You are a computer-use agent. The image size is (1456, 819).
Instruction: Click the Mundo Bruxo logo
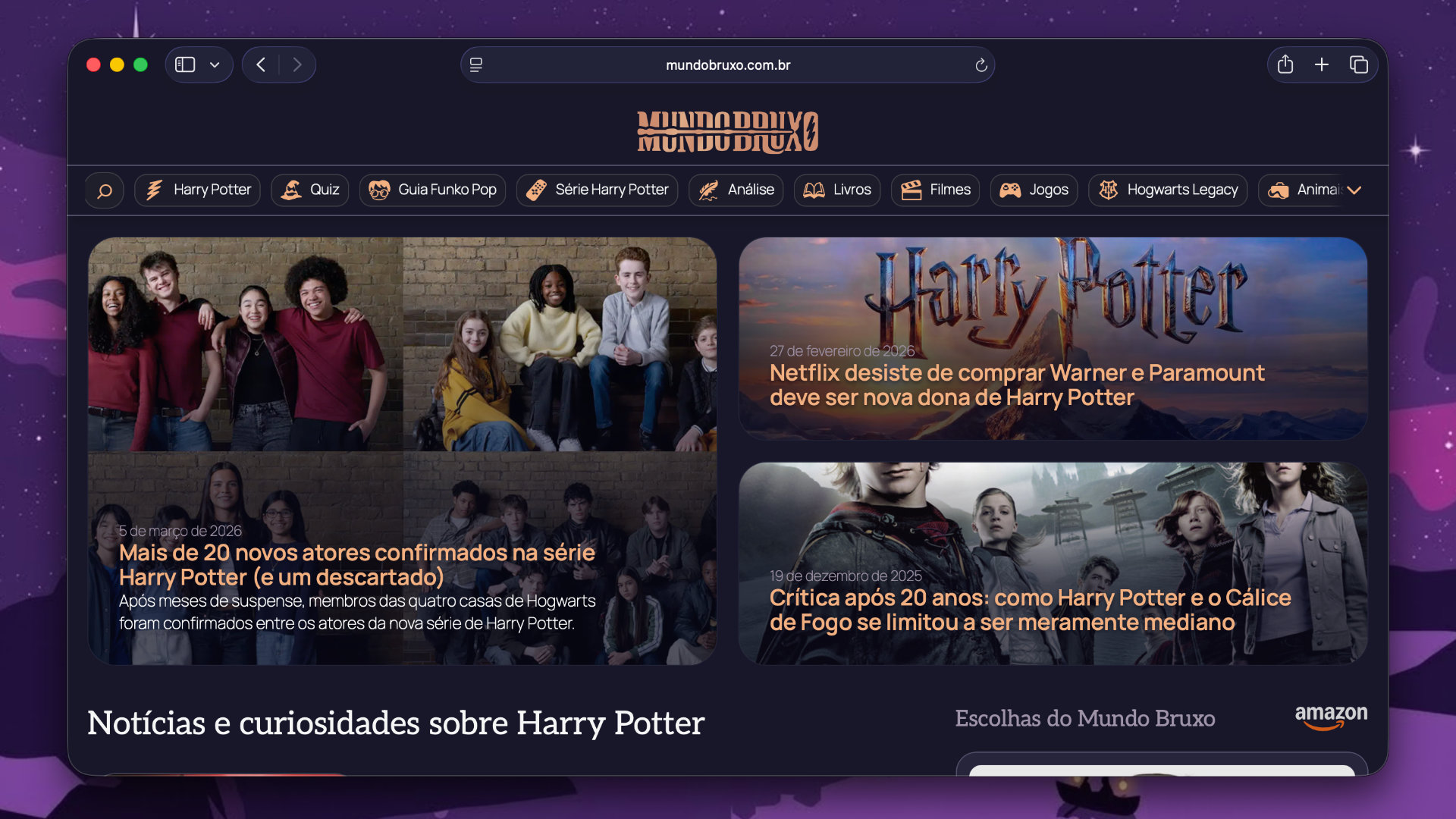(727, 132)
